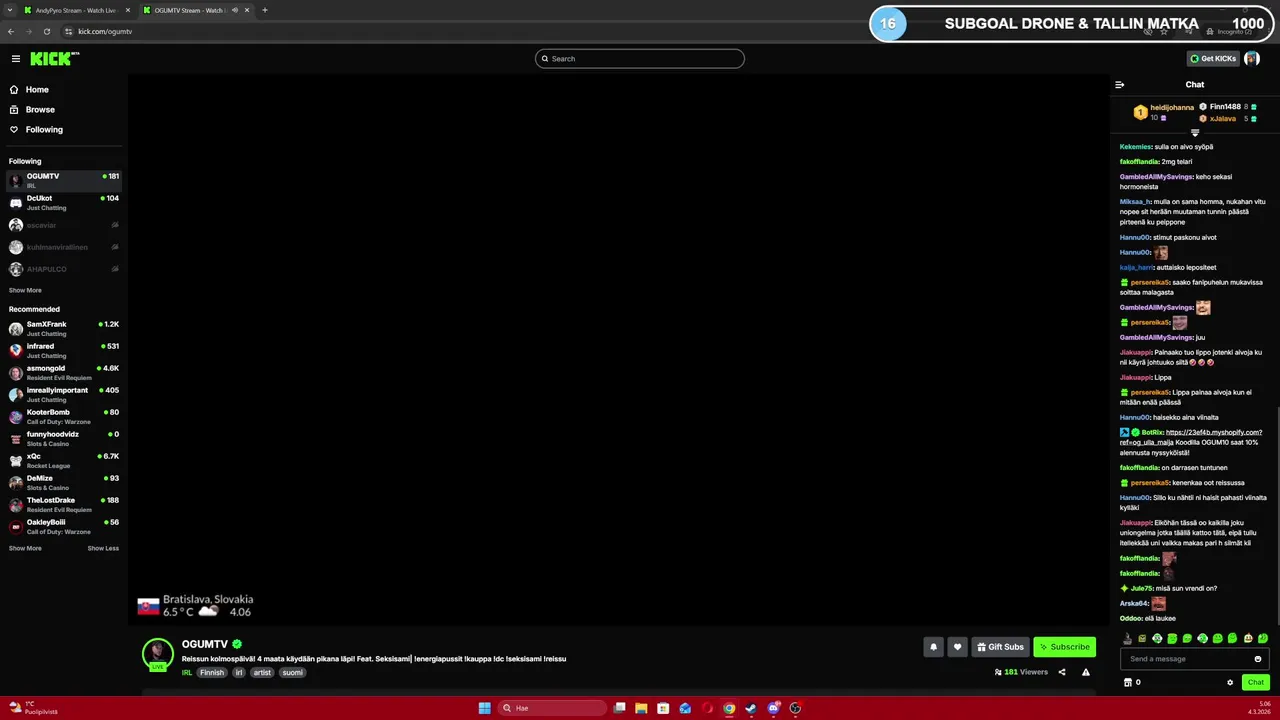1280x720 pixels.
Task: Open xQc in Recommended list
Action: (x=64, y=461)
